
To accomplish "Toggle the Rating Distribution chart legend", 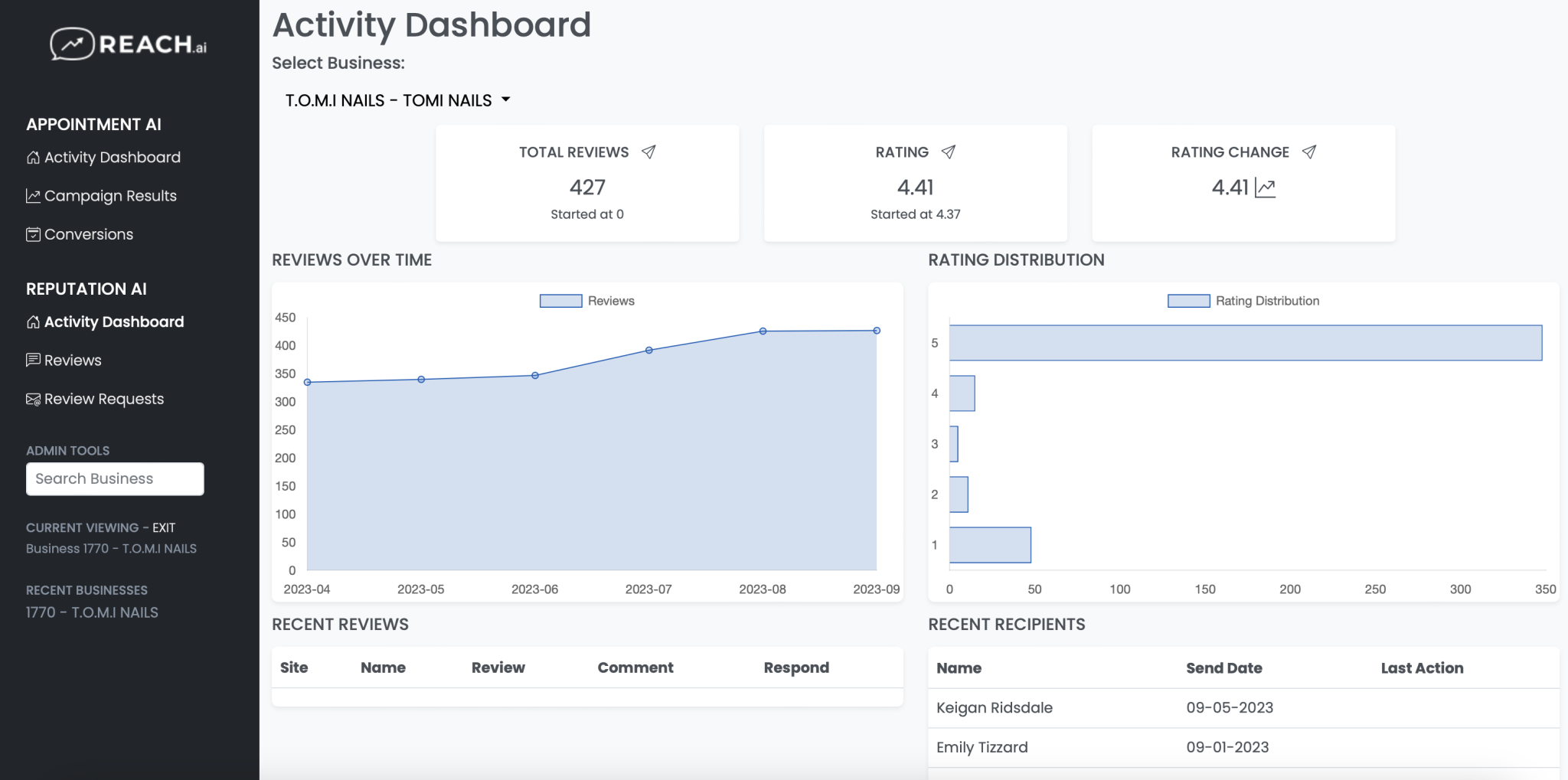I will 1244,300.
